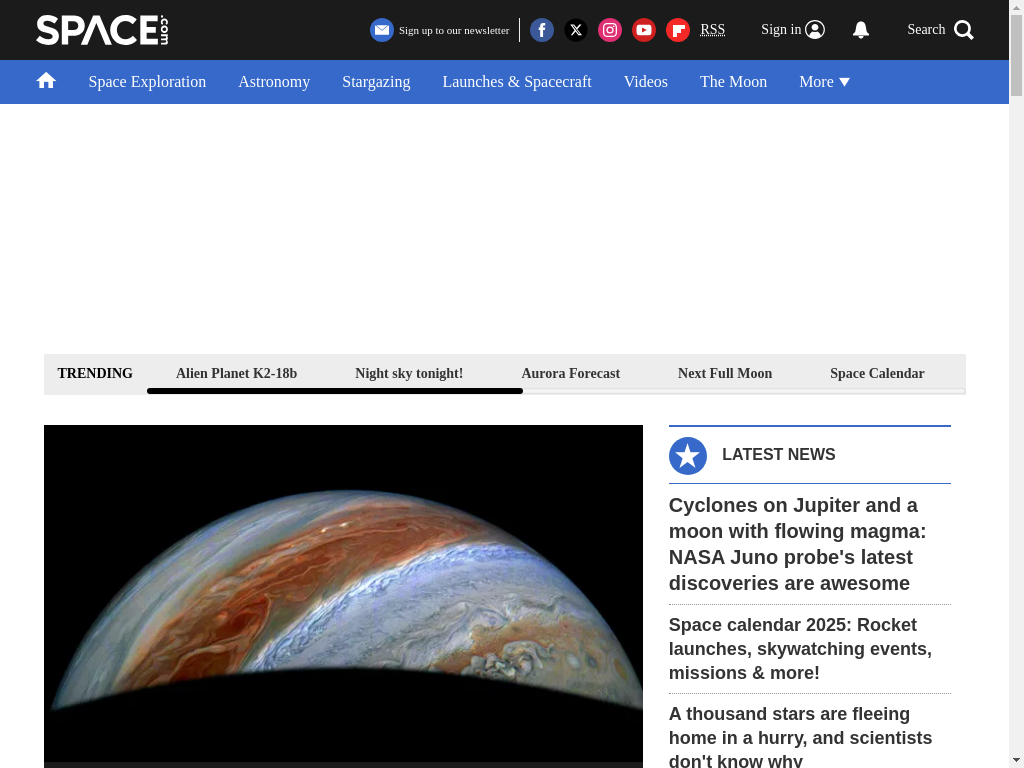Click the Sign in user avatar icon
Viewport: 1024px width, 768px height.
click(x=815, y=30)
